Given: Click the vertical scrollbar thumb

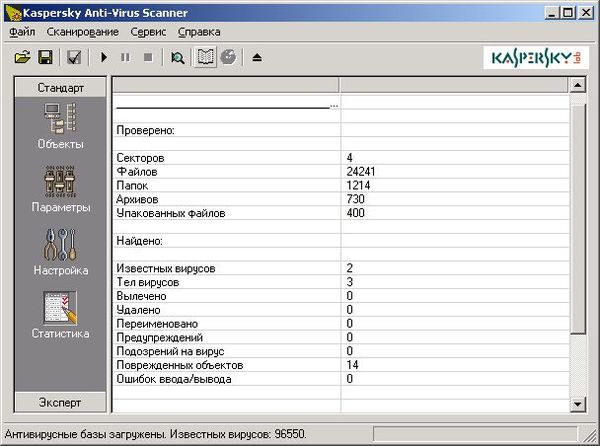Looking at the screenshot, I should pyautogui.click(x=577, y=219).
